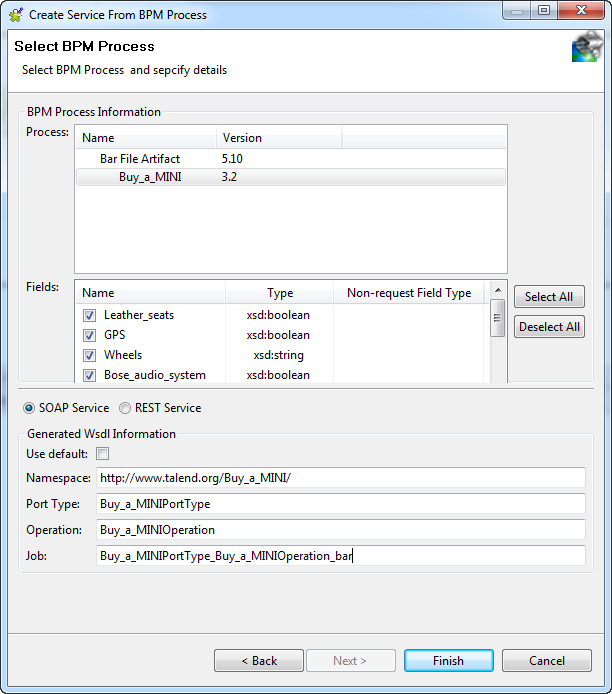612x694 pixels.
Task: Click the xsd:boolean type of Leather_seats
Action: tap(278, 315)
